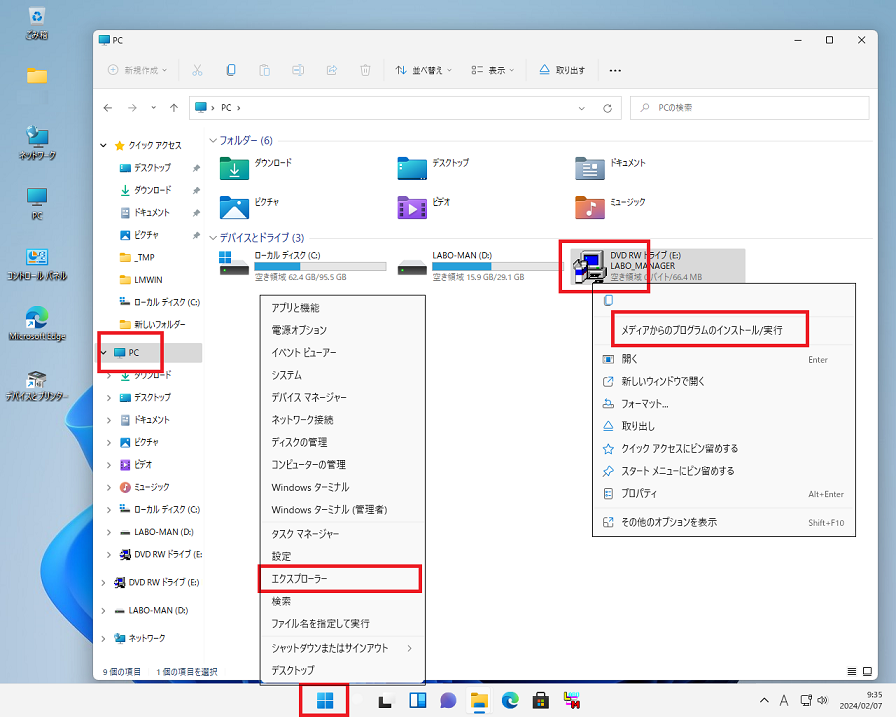Choose デバイス マネージャー in the Start menu
This screenshot has width=896, height=717.
(x=342, y=397)
